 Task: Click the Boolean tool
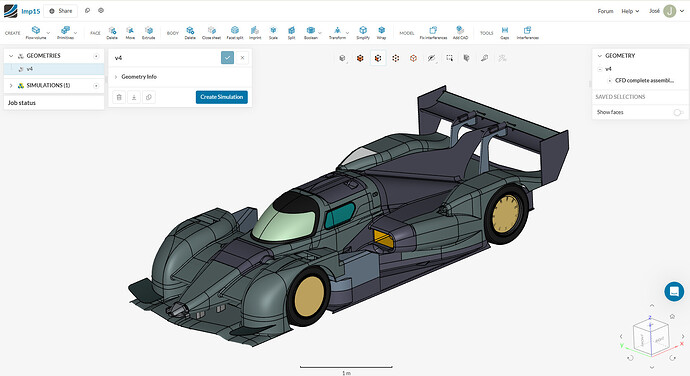(x=311, y=33)
